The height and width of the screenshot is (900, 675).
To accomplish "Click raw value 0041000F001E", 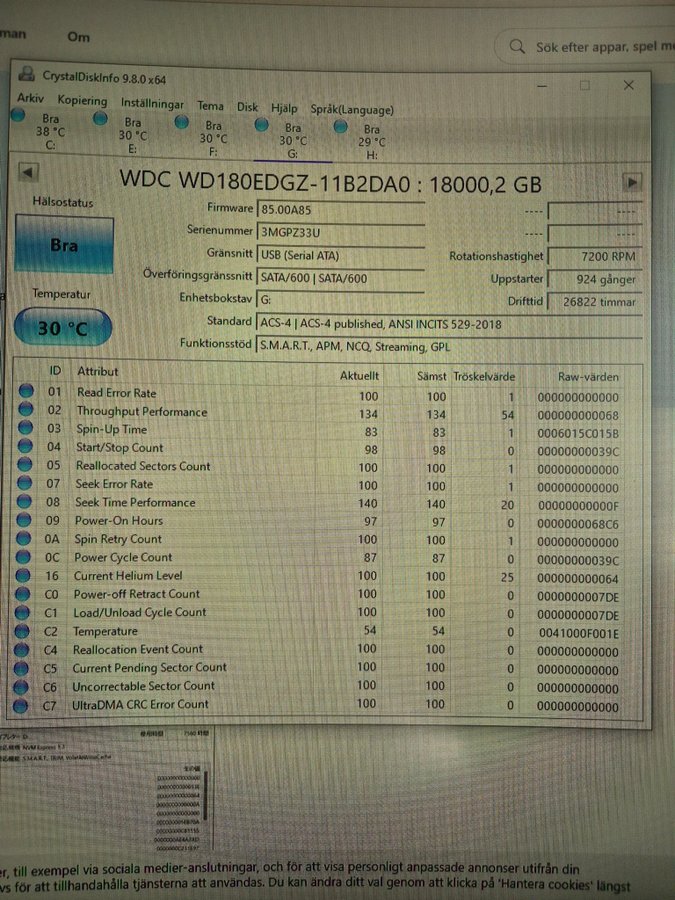I will 579,634.
